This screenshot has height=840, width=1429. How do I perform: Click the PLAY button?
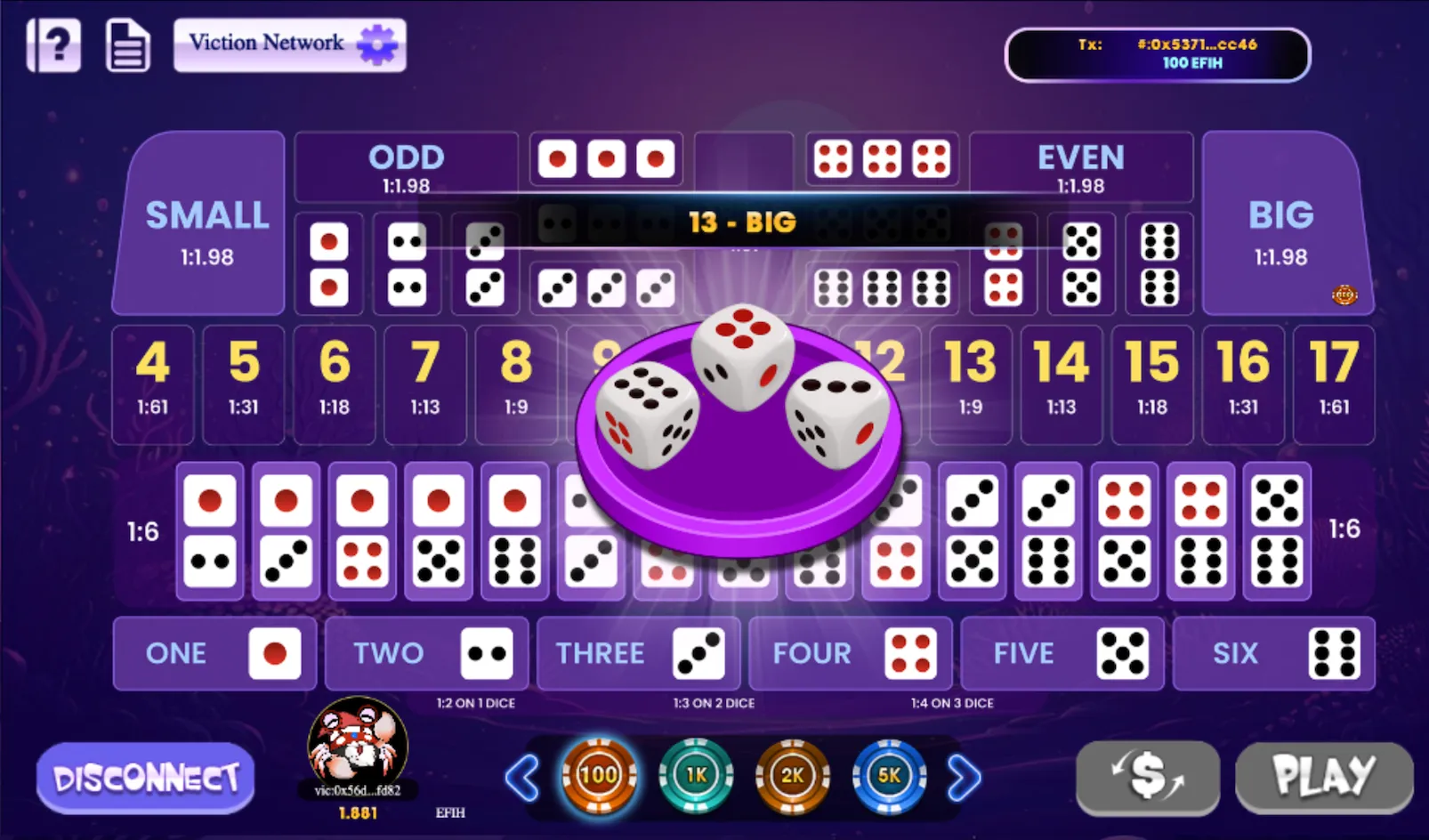[1324, 777]
